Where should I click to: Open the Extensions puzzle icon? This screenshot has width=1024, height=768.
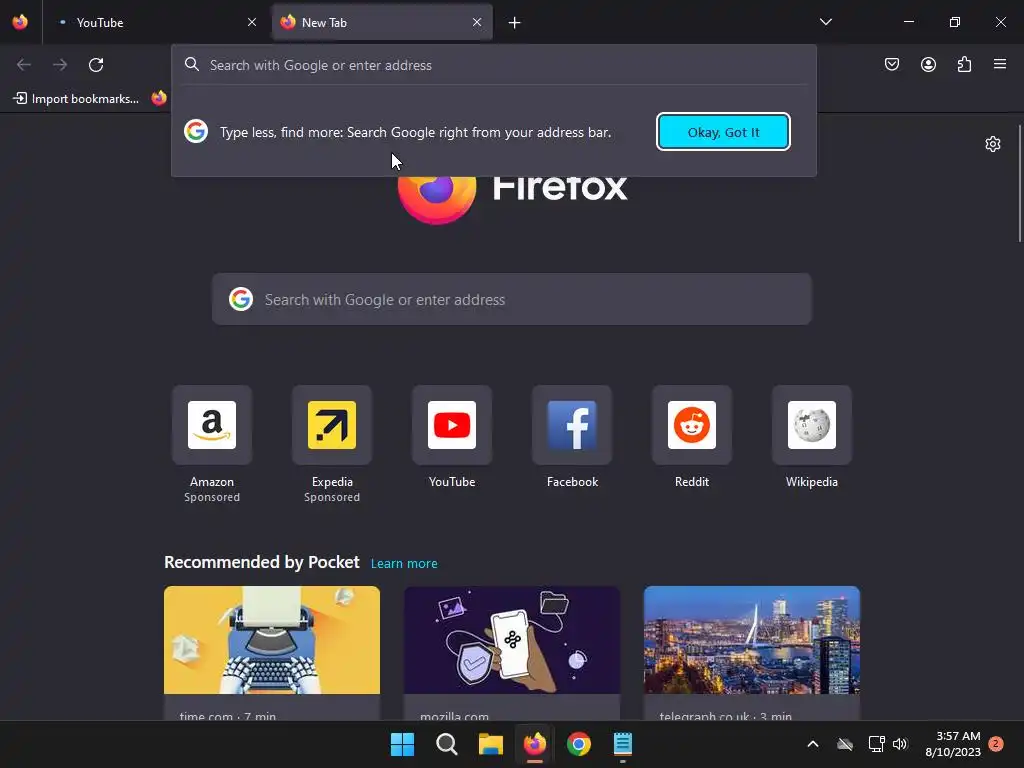965,64
